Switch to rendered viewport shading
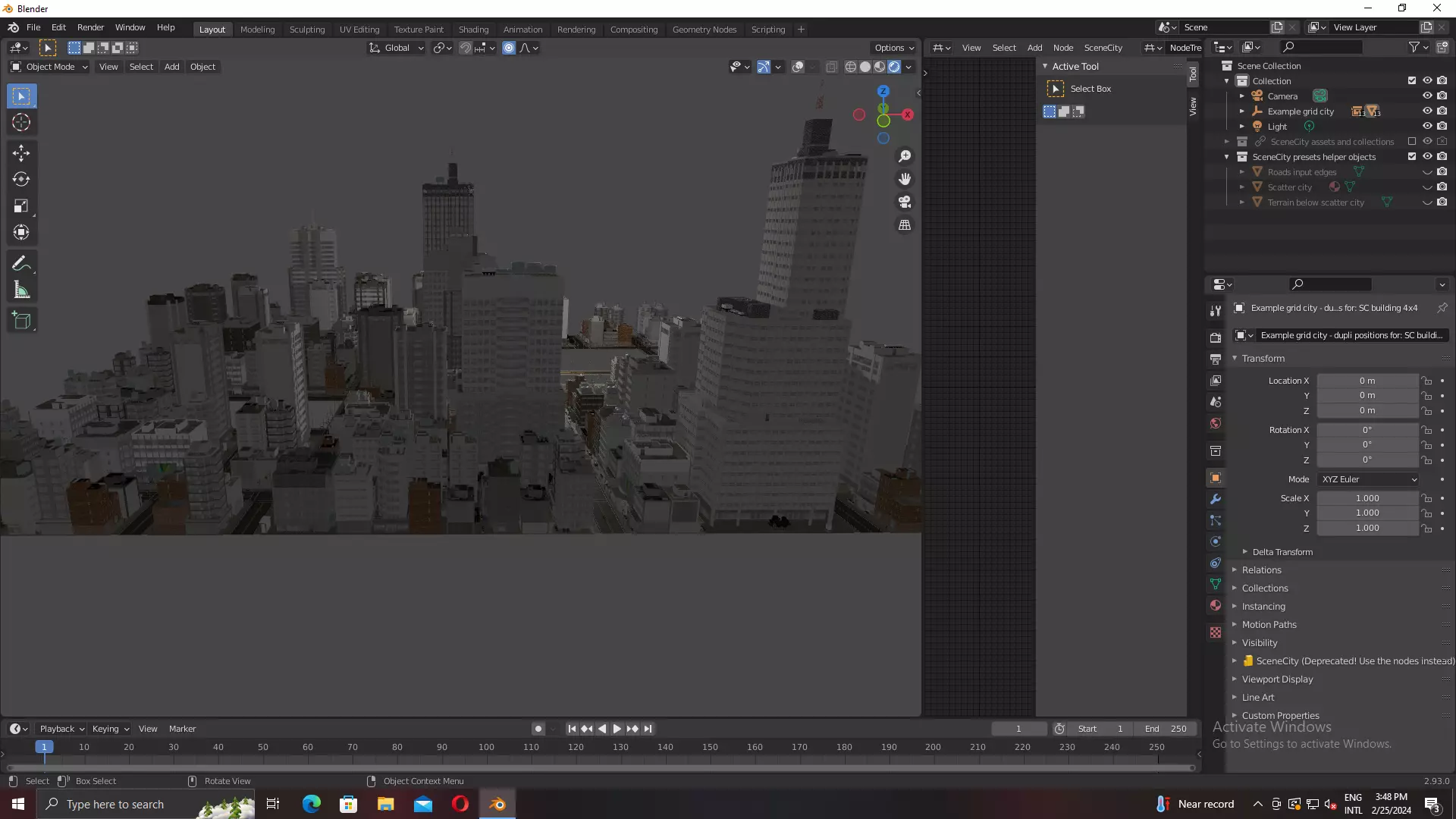This screenshot has width=1456, height=819. click(894, 67)
